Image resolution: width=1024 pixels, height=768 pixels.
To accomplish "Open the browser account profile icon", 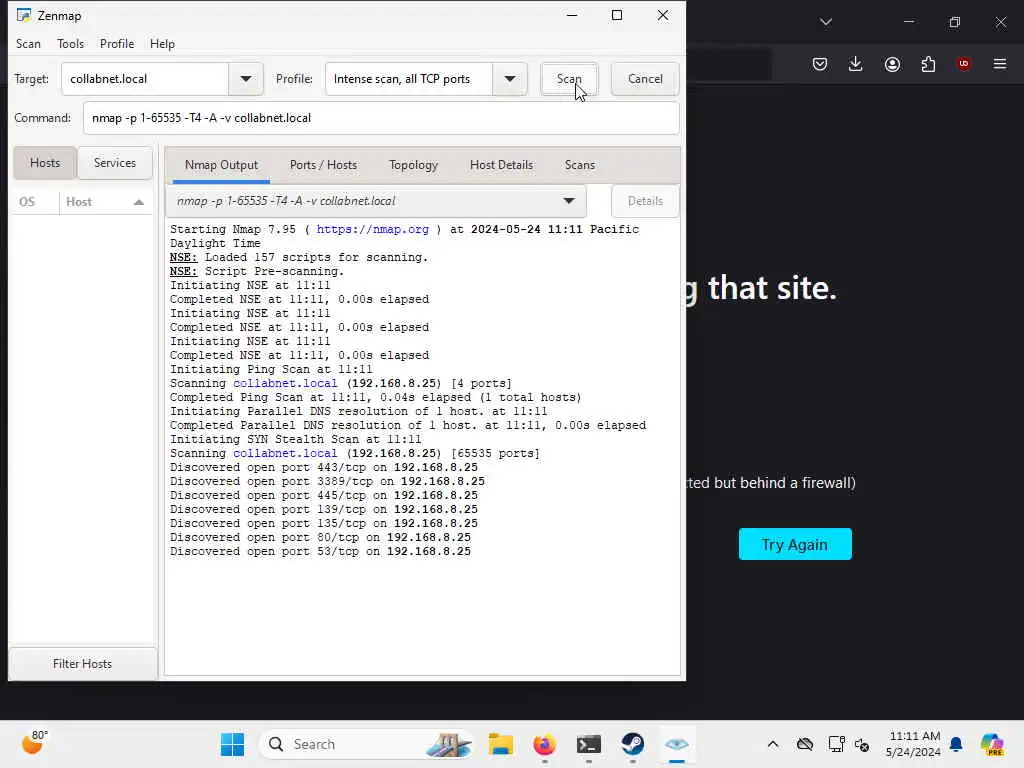I will point(892,64).
